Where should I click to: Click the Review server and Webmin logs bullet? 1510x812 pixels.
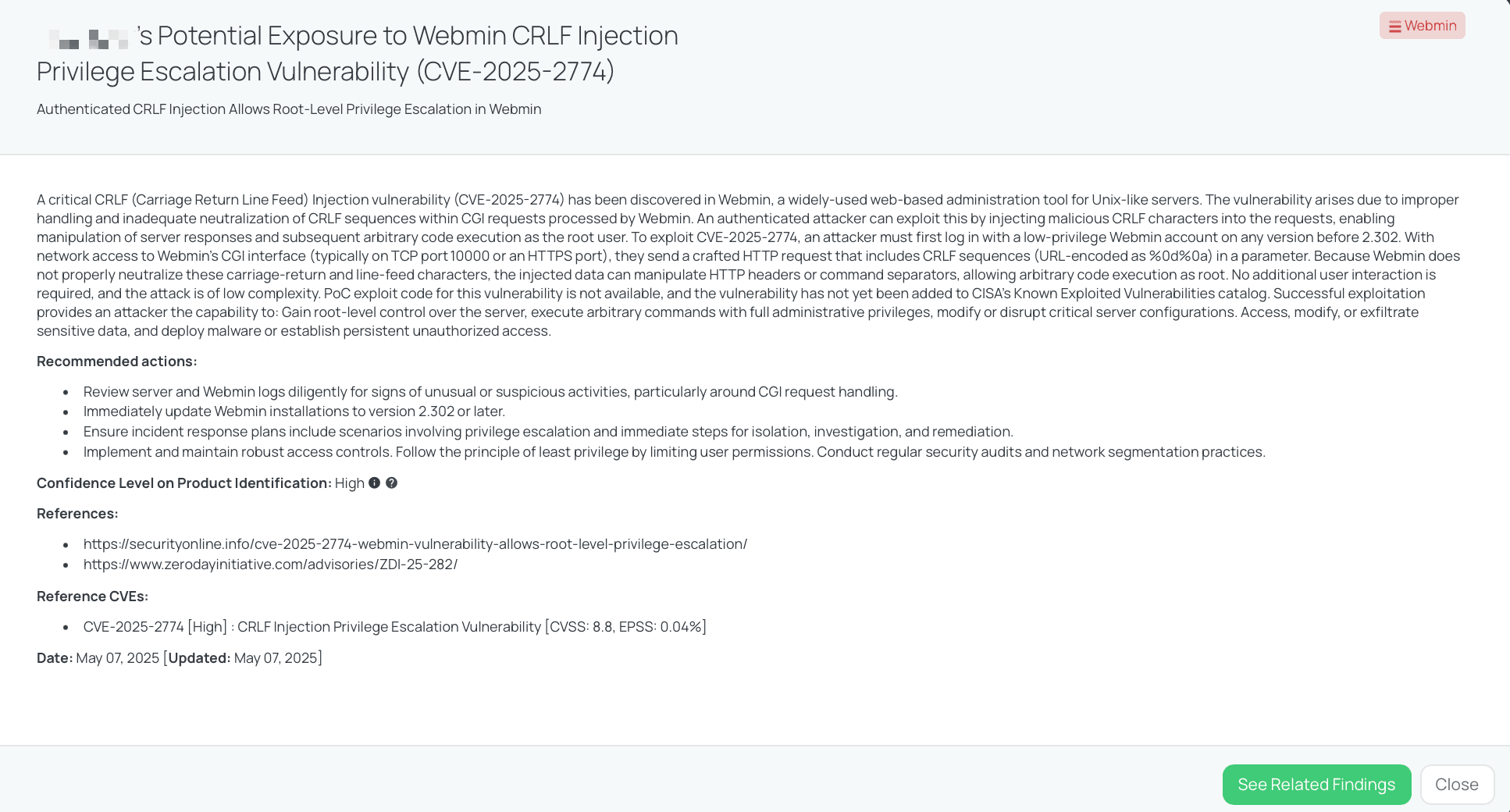[490, 392]
